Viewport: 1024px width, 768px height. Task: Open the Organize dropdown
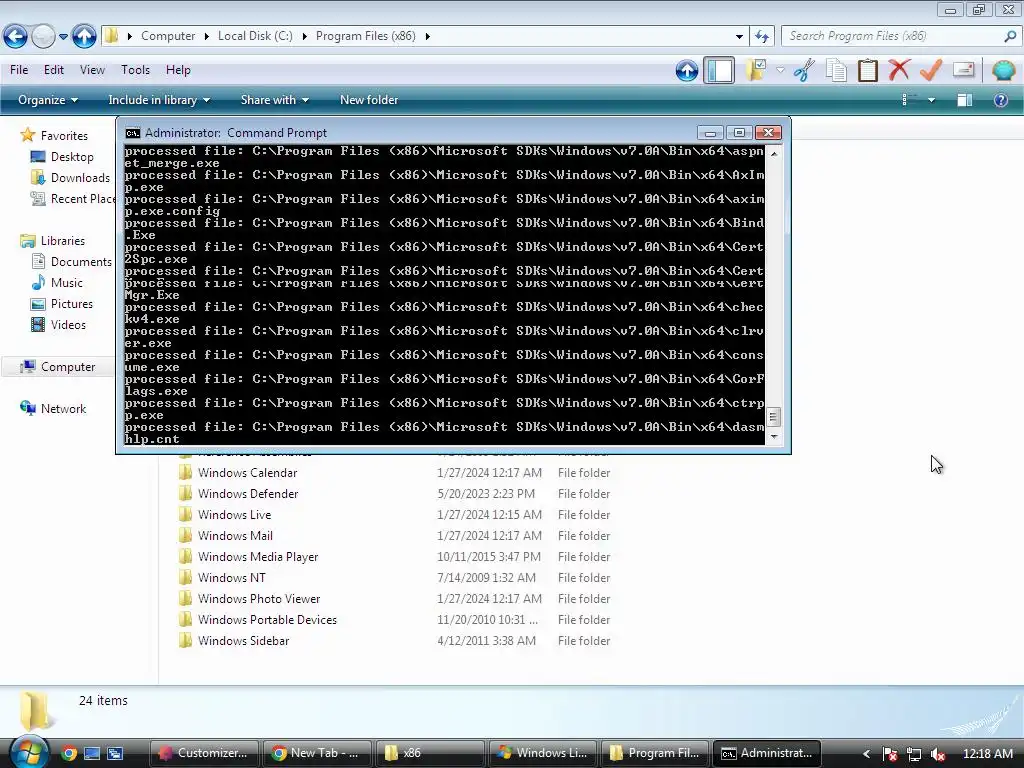(48, 100)
